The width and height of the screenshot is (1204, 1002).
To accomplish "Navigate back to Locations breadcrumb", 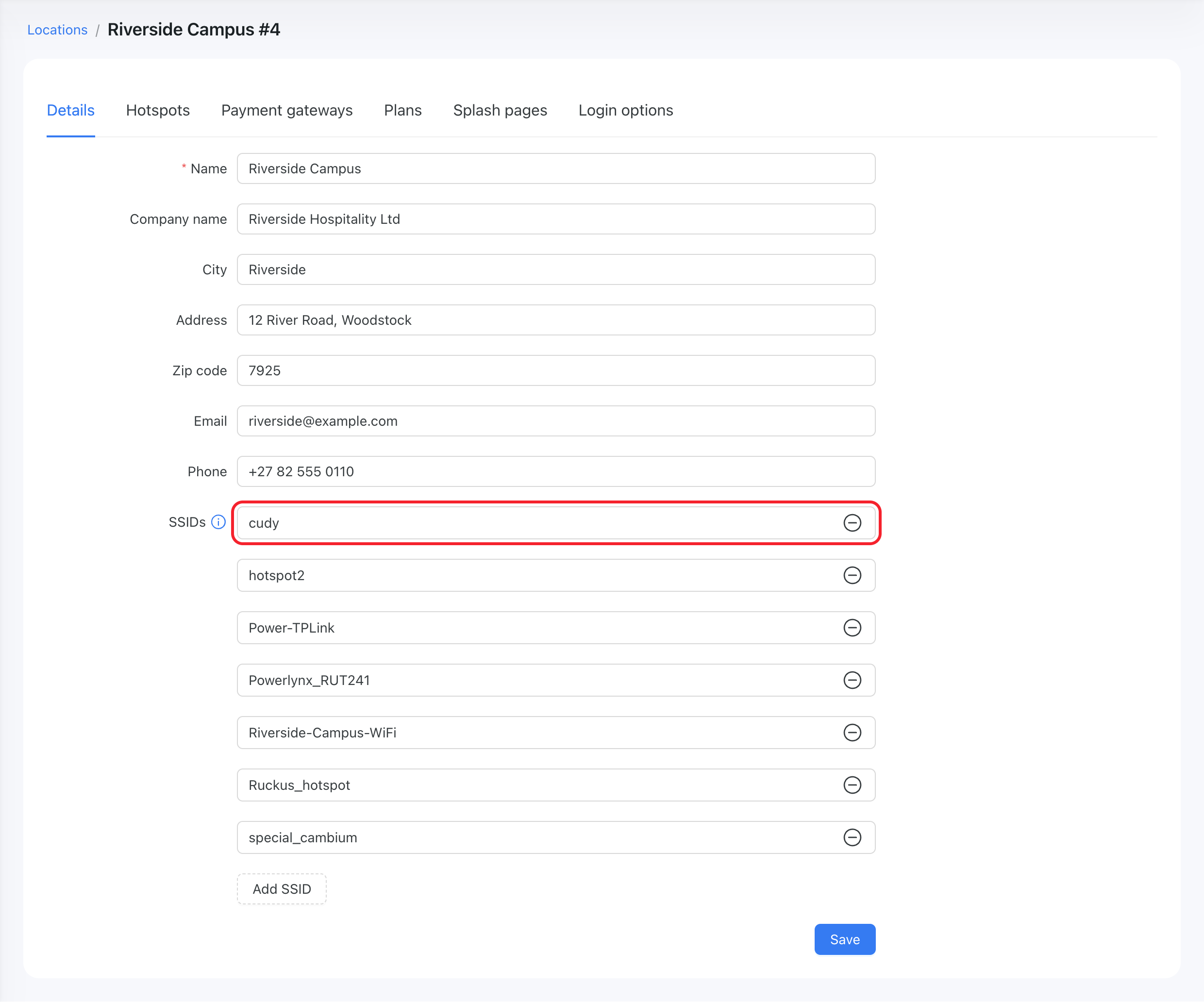I will [x=57, y=30].
